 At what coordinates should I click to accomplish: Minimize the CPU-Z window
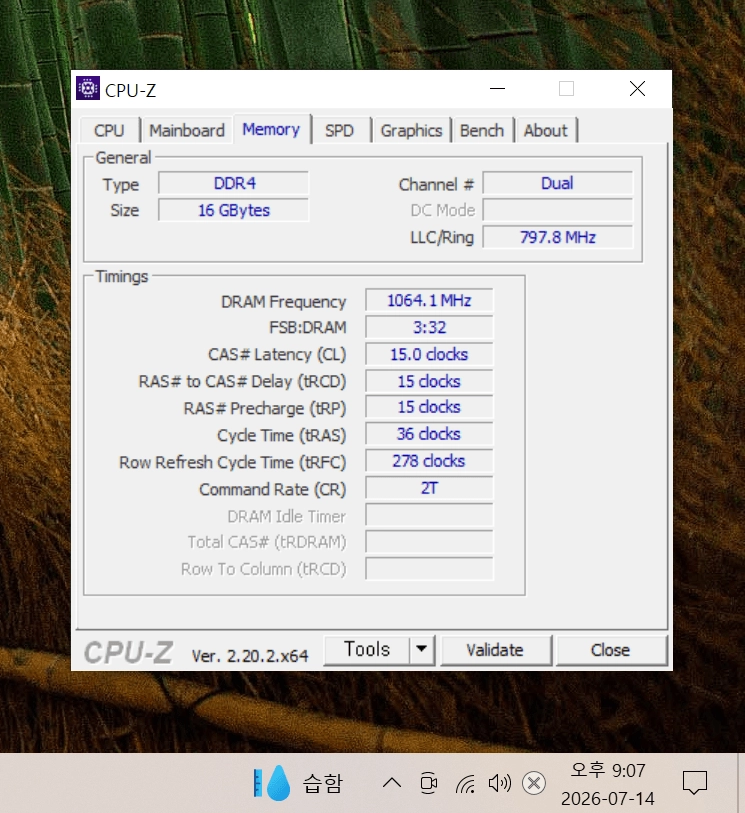tap(497, 89)
